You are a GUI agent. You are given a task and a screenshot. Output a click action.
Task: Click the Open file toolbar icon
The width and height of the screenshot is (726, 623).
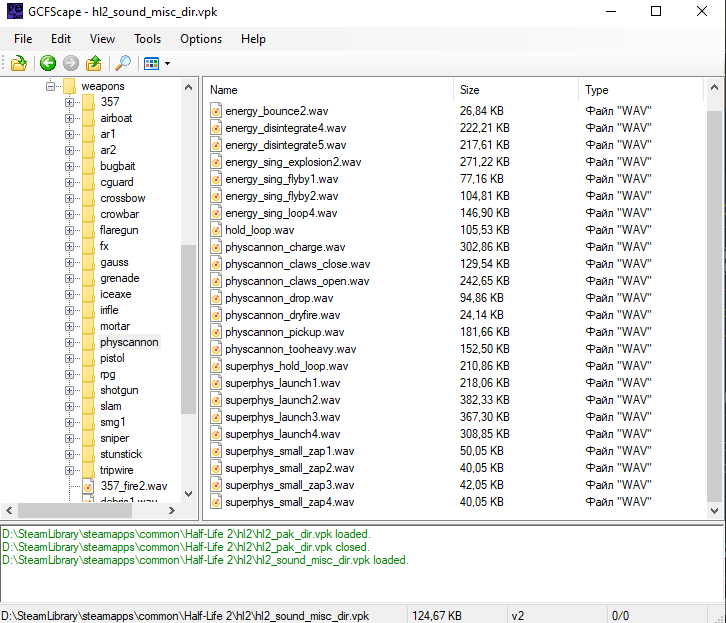(18, 63)
